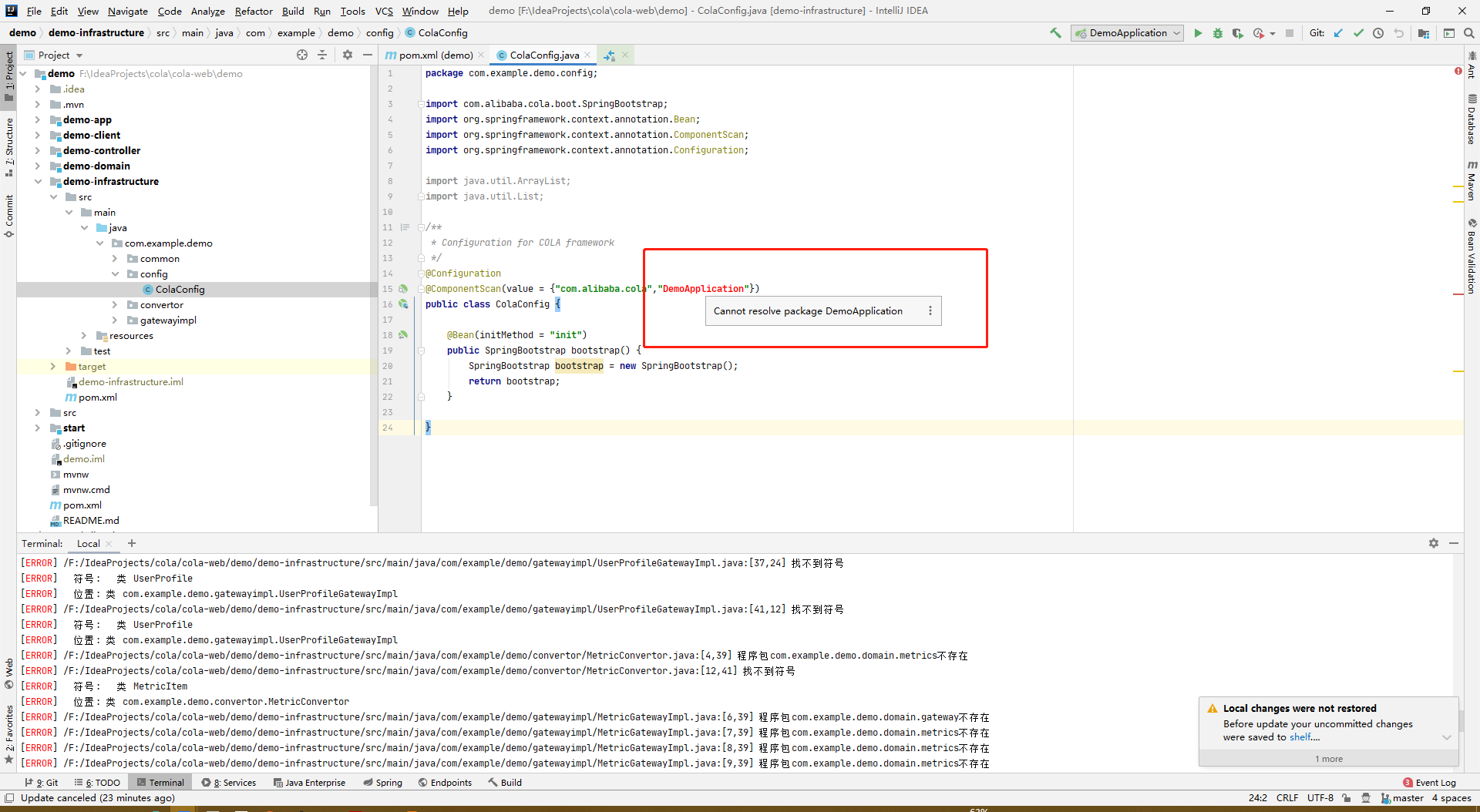Run with coverage icon in toolbar
This screenshot has height=812, width=1480.
point(1238,33)
